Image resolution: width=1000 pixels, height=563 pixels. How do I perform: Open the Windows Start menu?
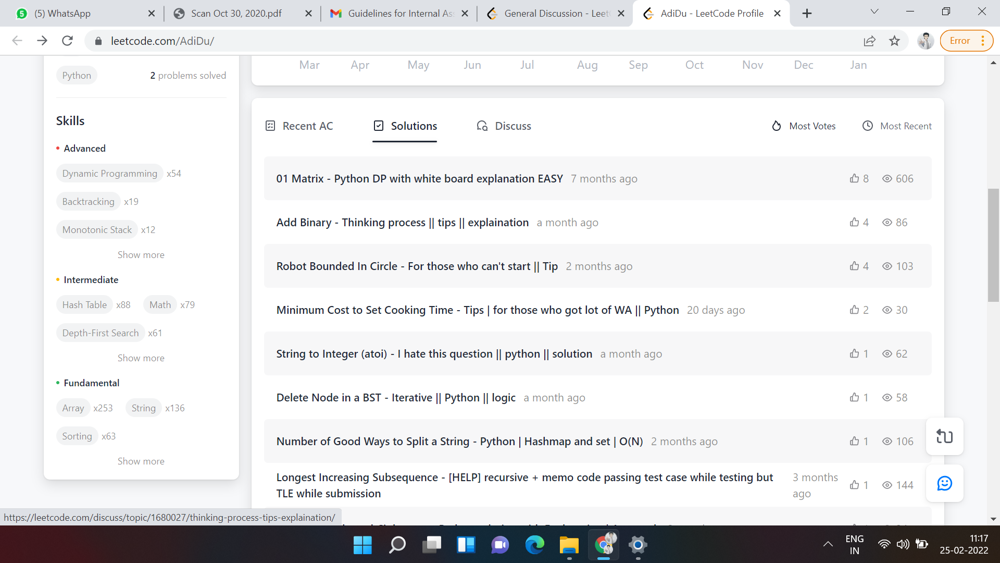click(363, 545)
